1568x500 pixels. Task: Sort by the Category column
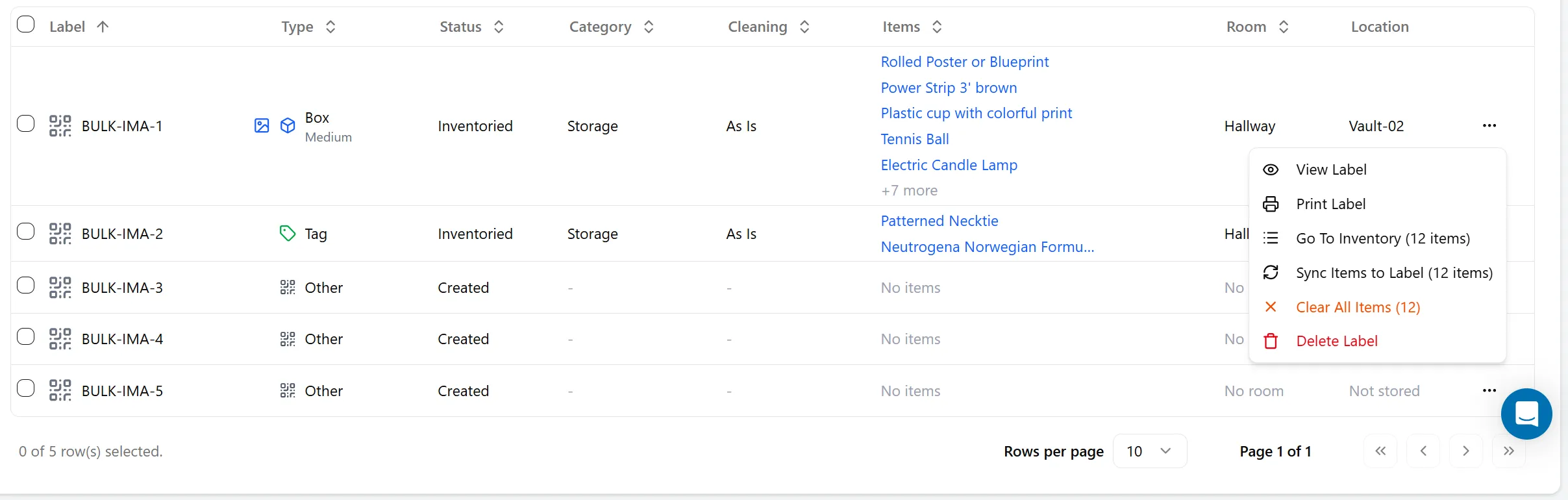click(612, 27)
